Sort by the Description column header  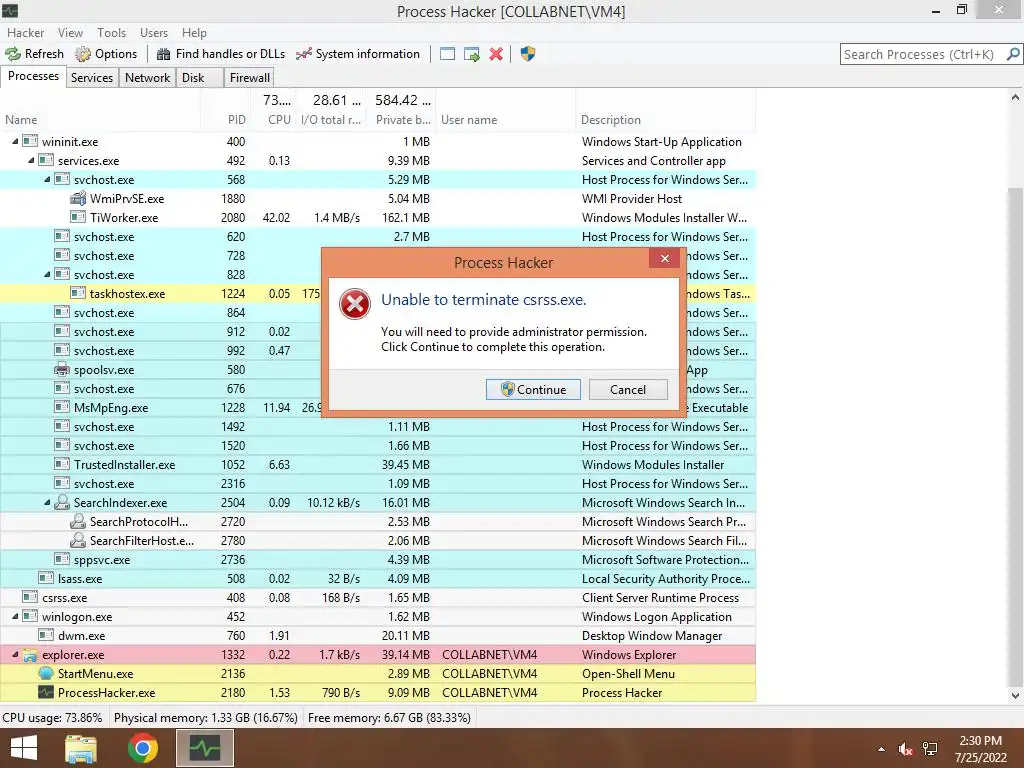coord(665,120)
